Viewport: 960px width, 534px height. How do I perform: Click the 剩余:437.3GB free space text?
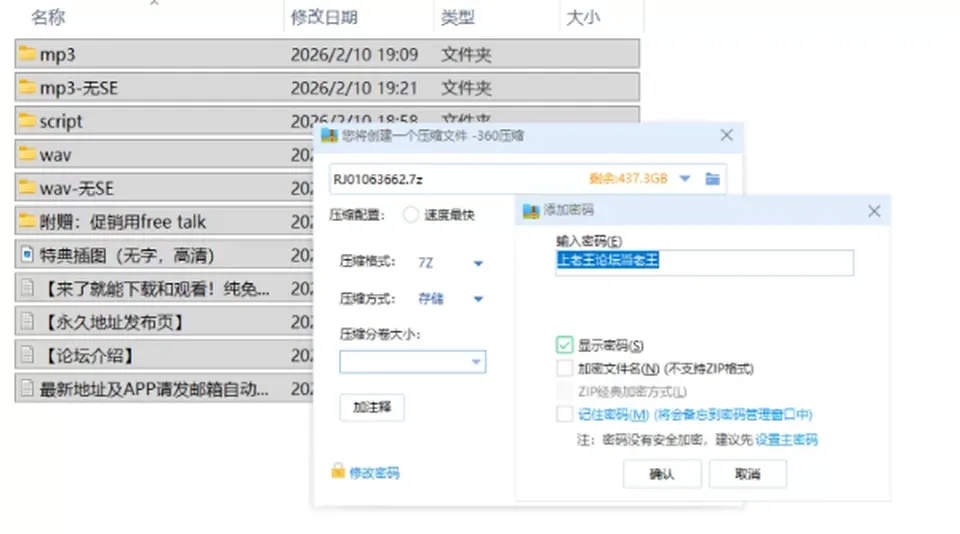(x=628, y=178)
